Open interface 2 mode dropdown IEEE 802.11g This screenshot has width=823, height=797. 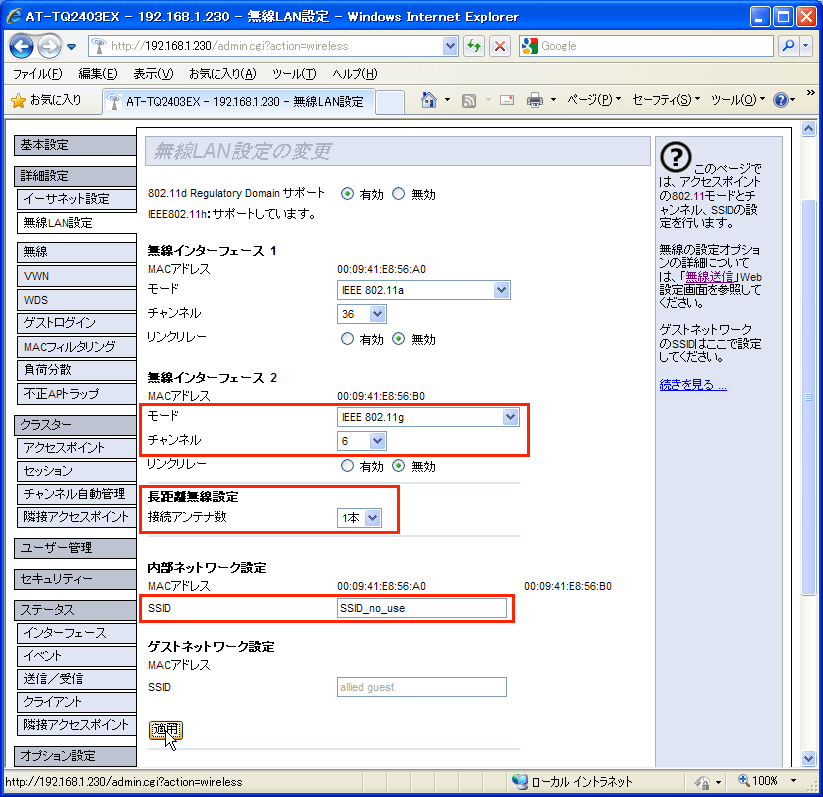[428, 417]
